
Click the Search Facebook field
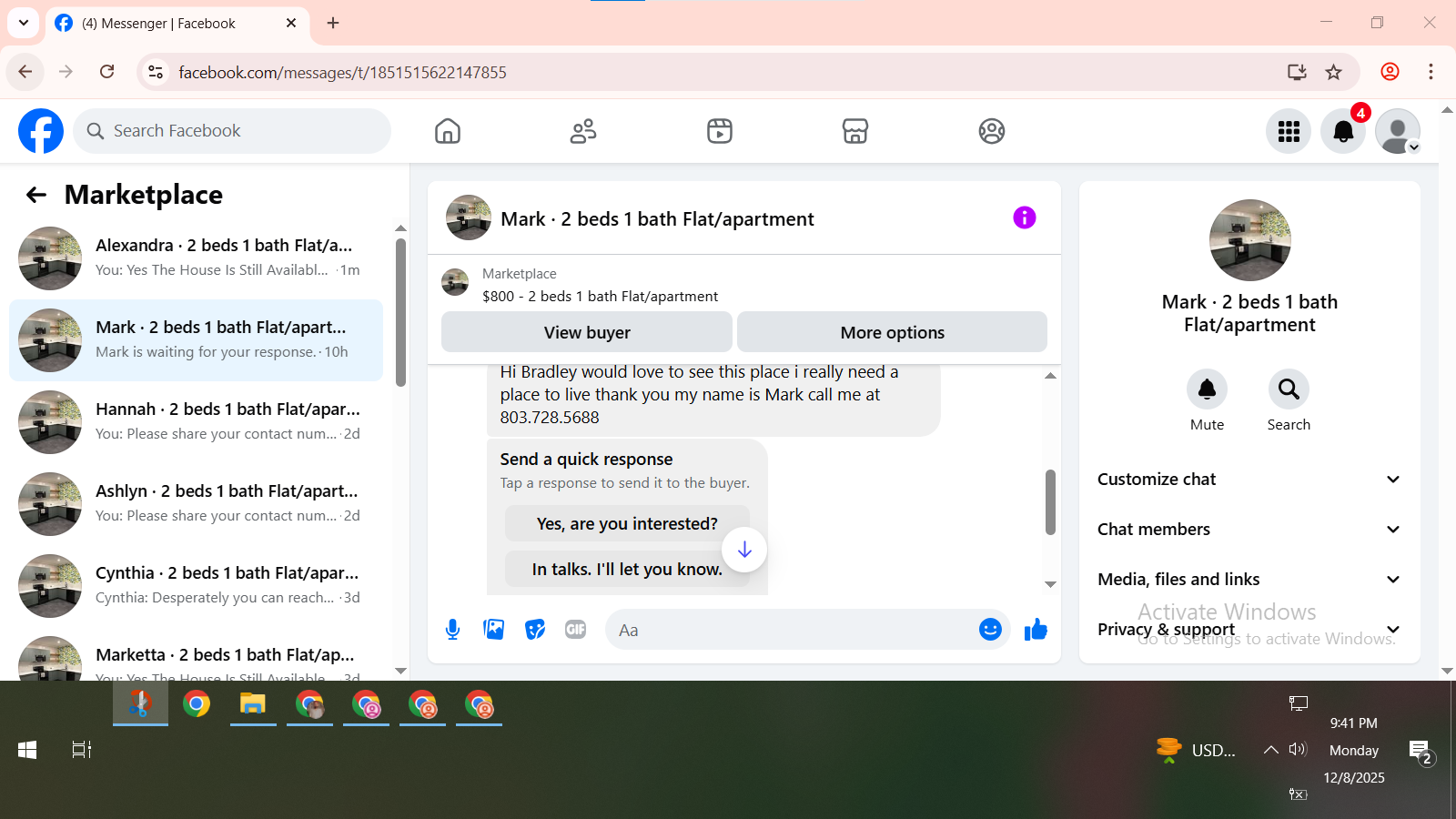232,131
